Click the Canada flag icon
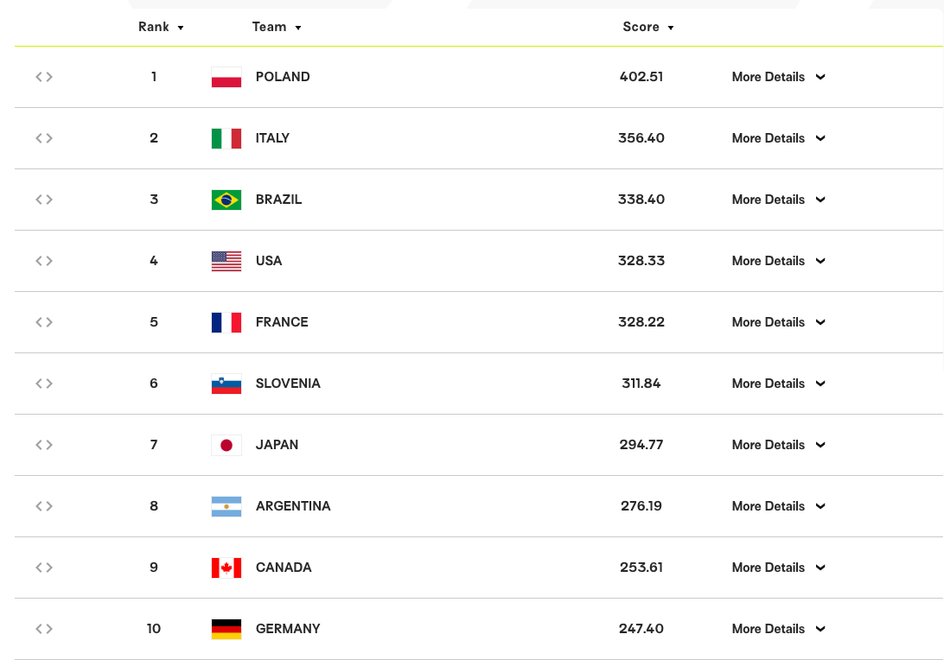944x666 pixels. click(x=226, y=568)
